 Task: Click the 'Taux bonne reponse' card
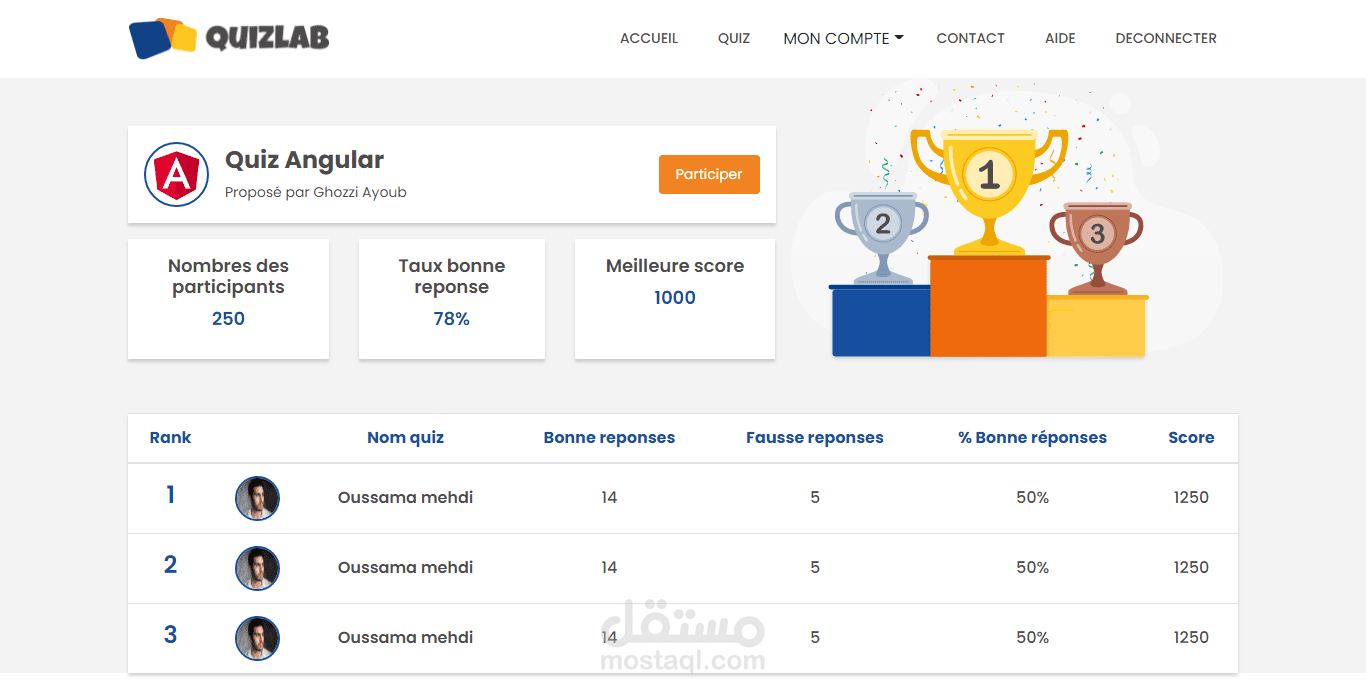coord(452,299)
